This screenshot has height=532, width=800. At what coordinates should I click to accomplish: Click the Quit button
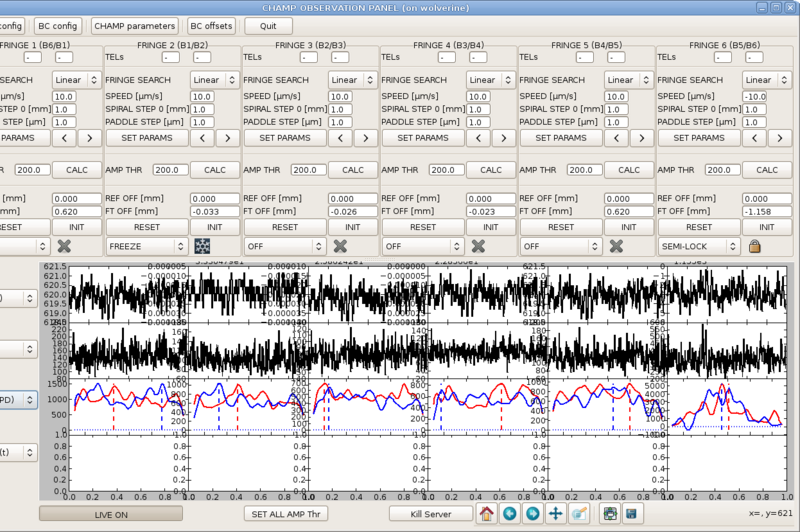268,26
